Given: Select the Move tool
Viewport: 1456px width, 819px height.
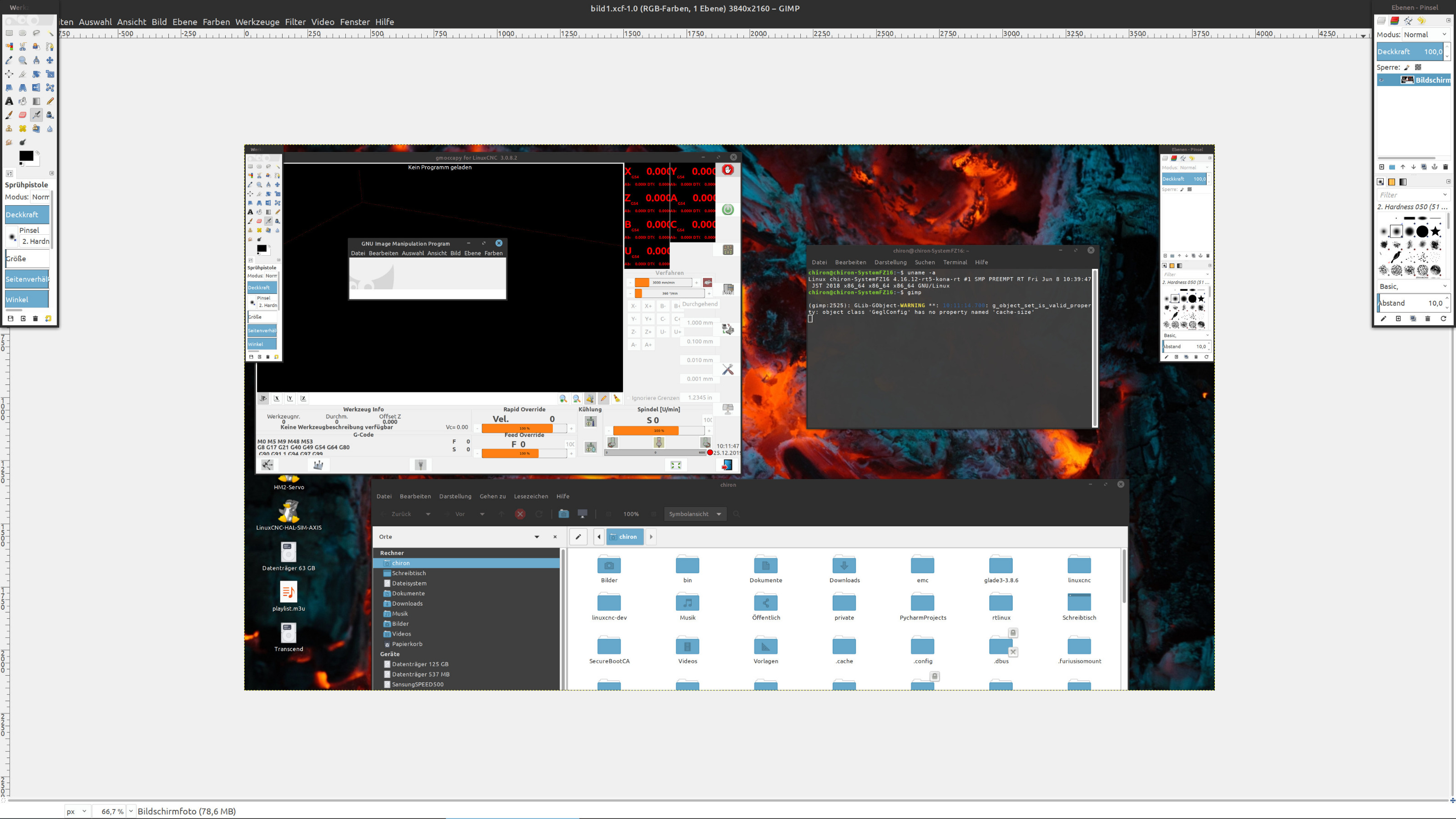Looking at the screenshot, I should click(50, 61).
